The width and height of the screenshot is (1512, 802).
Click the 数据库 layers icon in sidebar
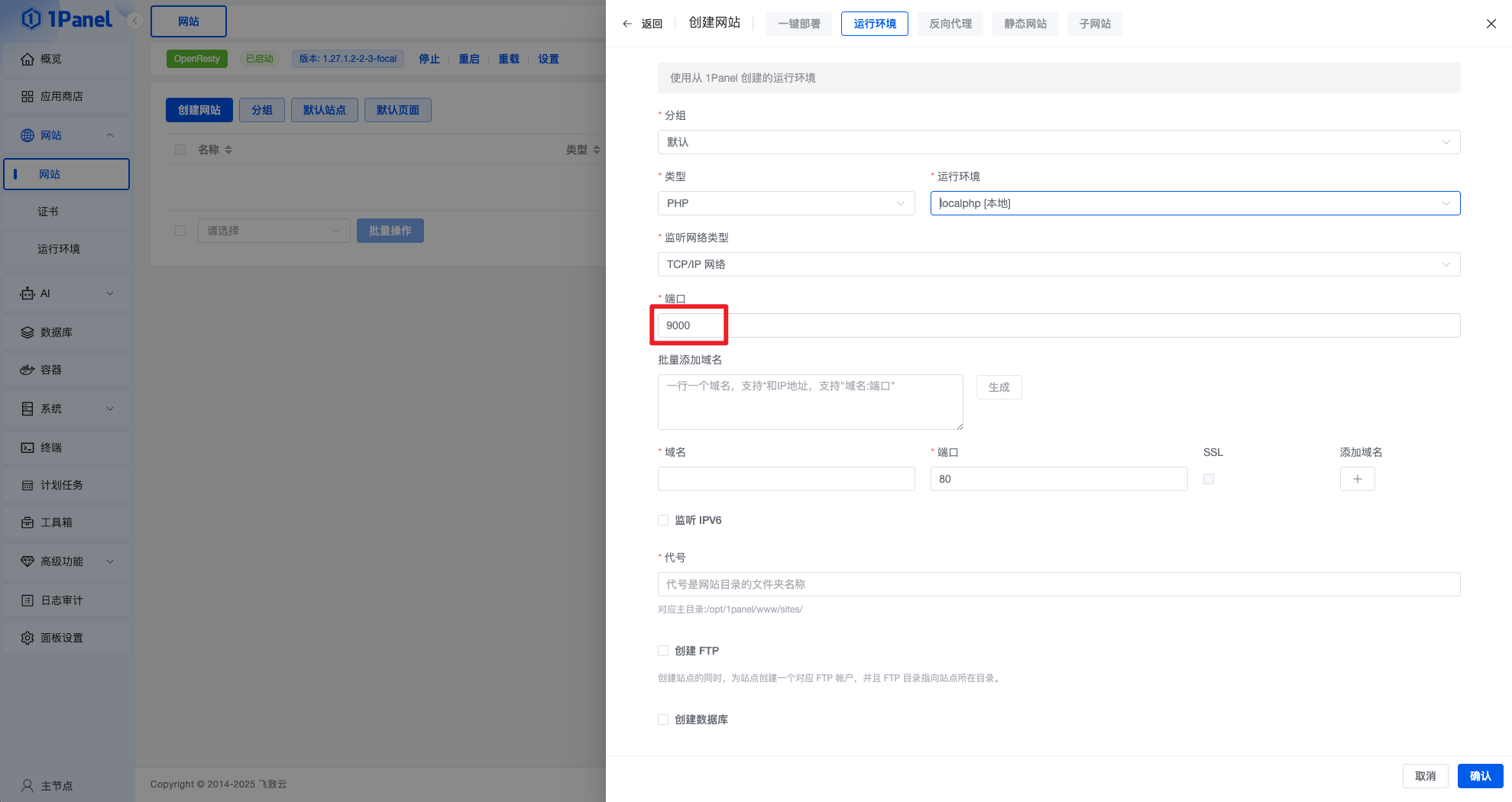pos(28,332)
